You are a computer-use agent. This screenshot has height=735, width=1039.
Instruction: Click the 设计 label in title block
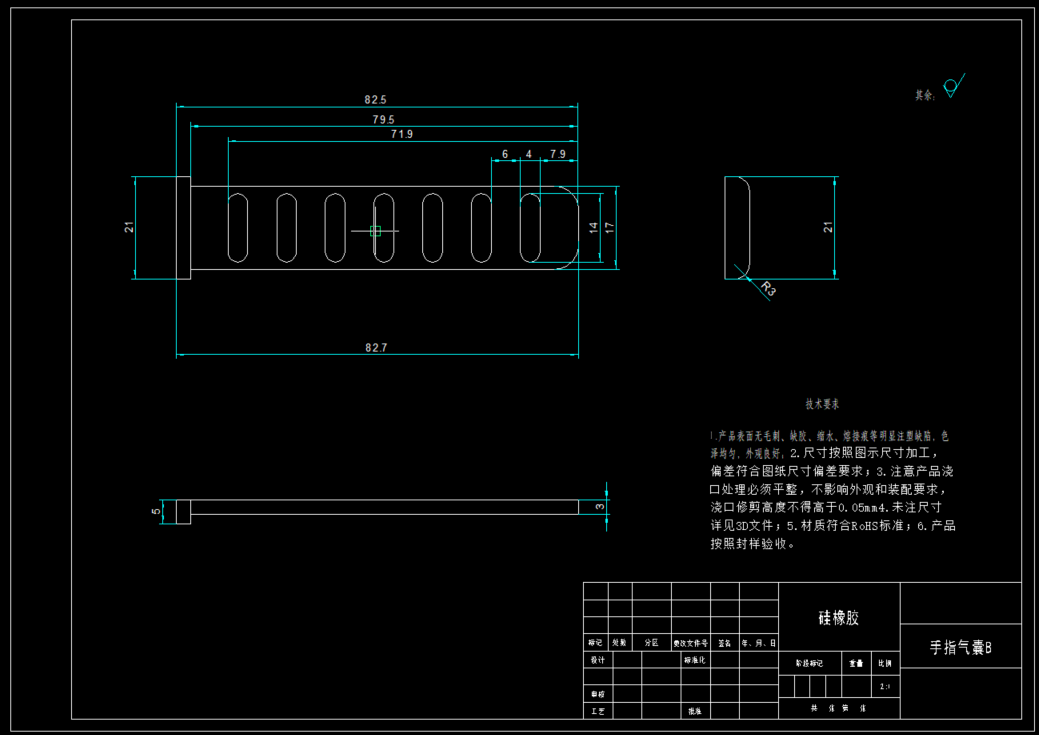point(598,659)
